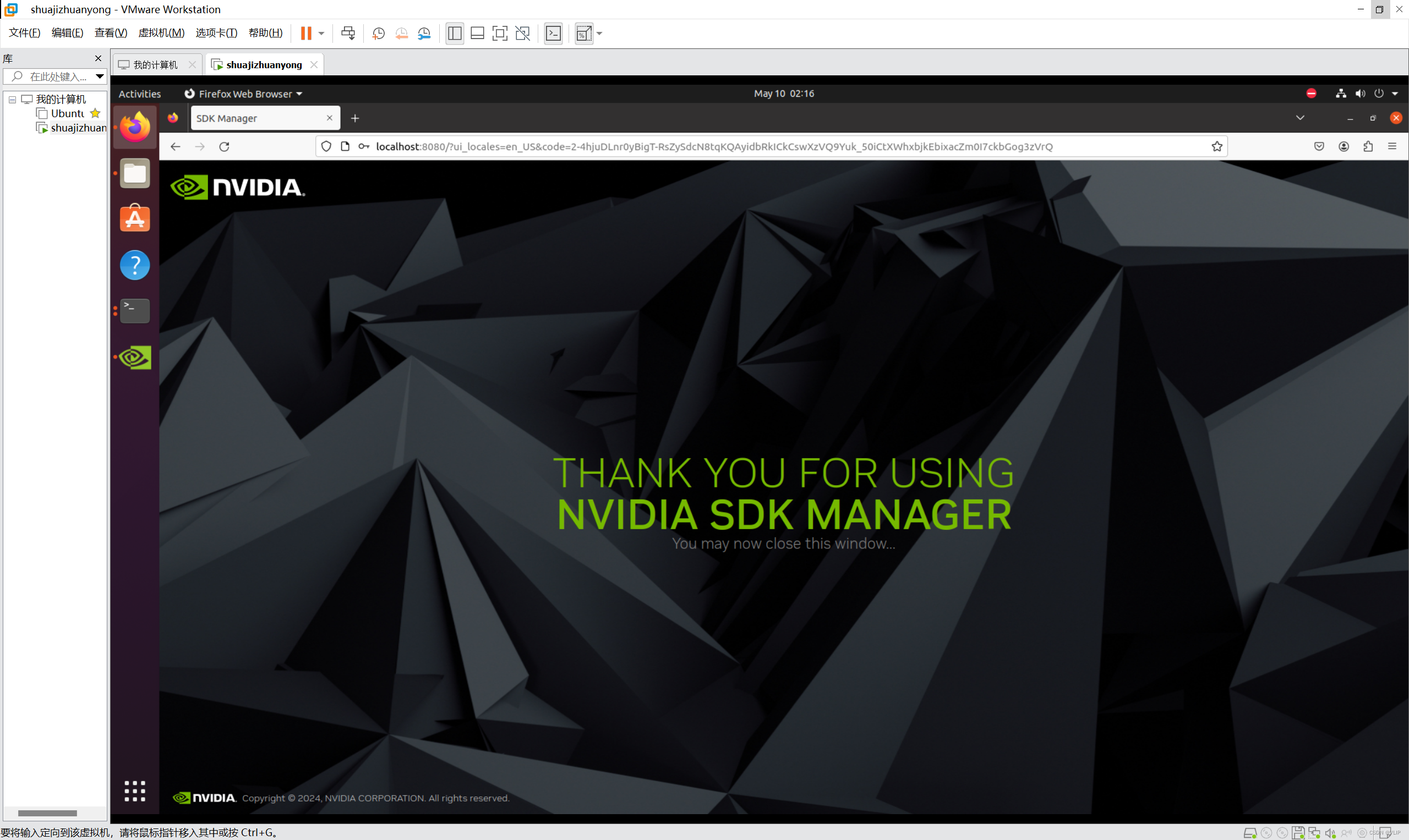Click the take snapshot toolbar icon
The height and width of the screenshot is (840, 1409).
[378, 34]
